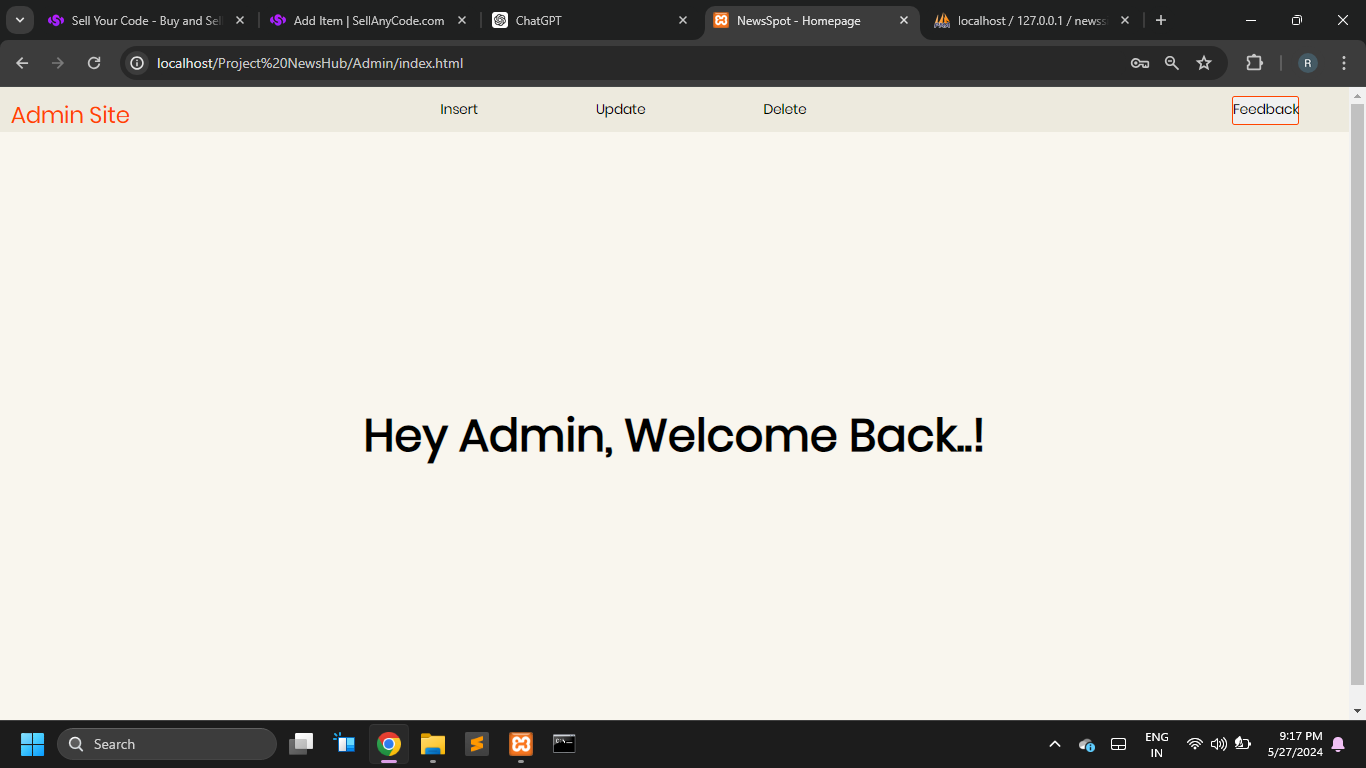Open the Chrome three-dot menu
The image size is (1366, 768).
[x=1343, y=63]
